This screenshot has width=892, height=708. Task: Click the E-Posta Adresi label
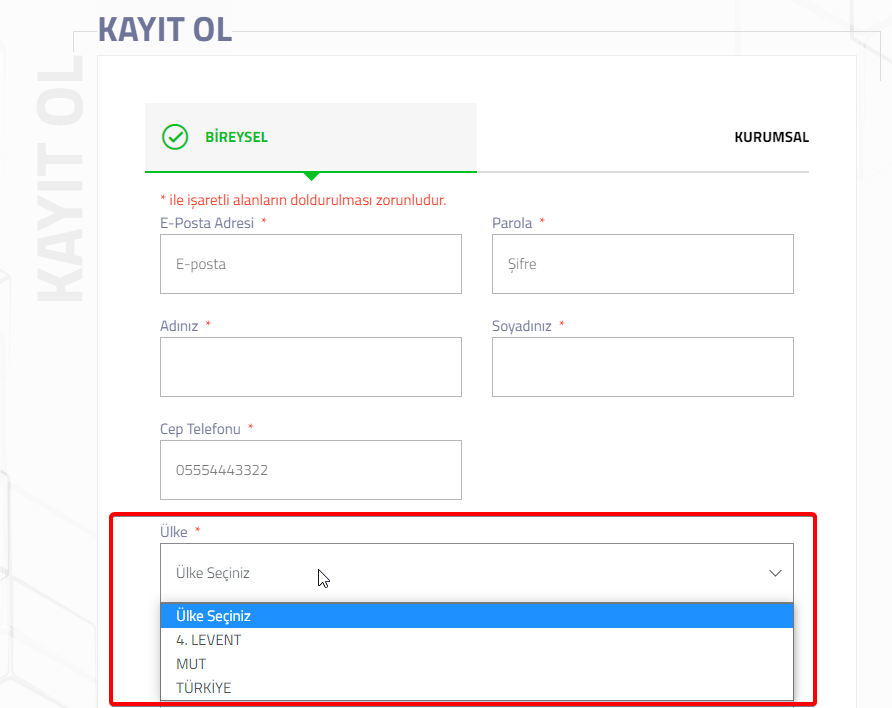click(207, 223)
